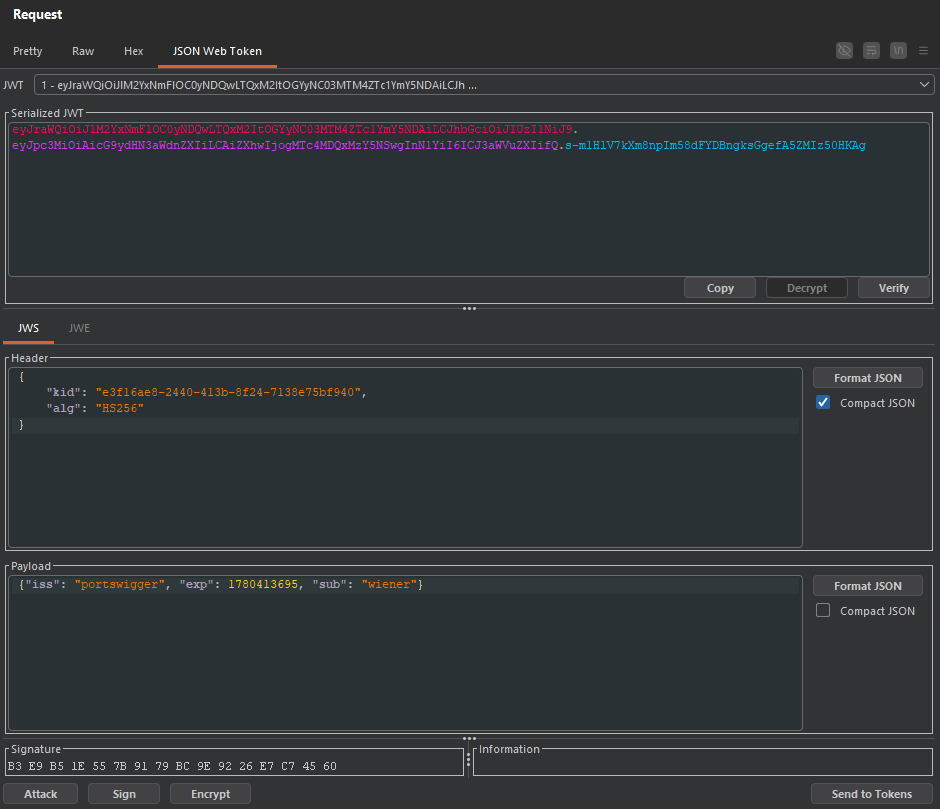Screen dimensions: 940x809
Task: Toggle the word wrap icon in Request toolbar
Action: coord(871,50)
